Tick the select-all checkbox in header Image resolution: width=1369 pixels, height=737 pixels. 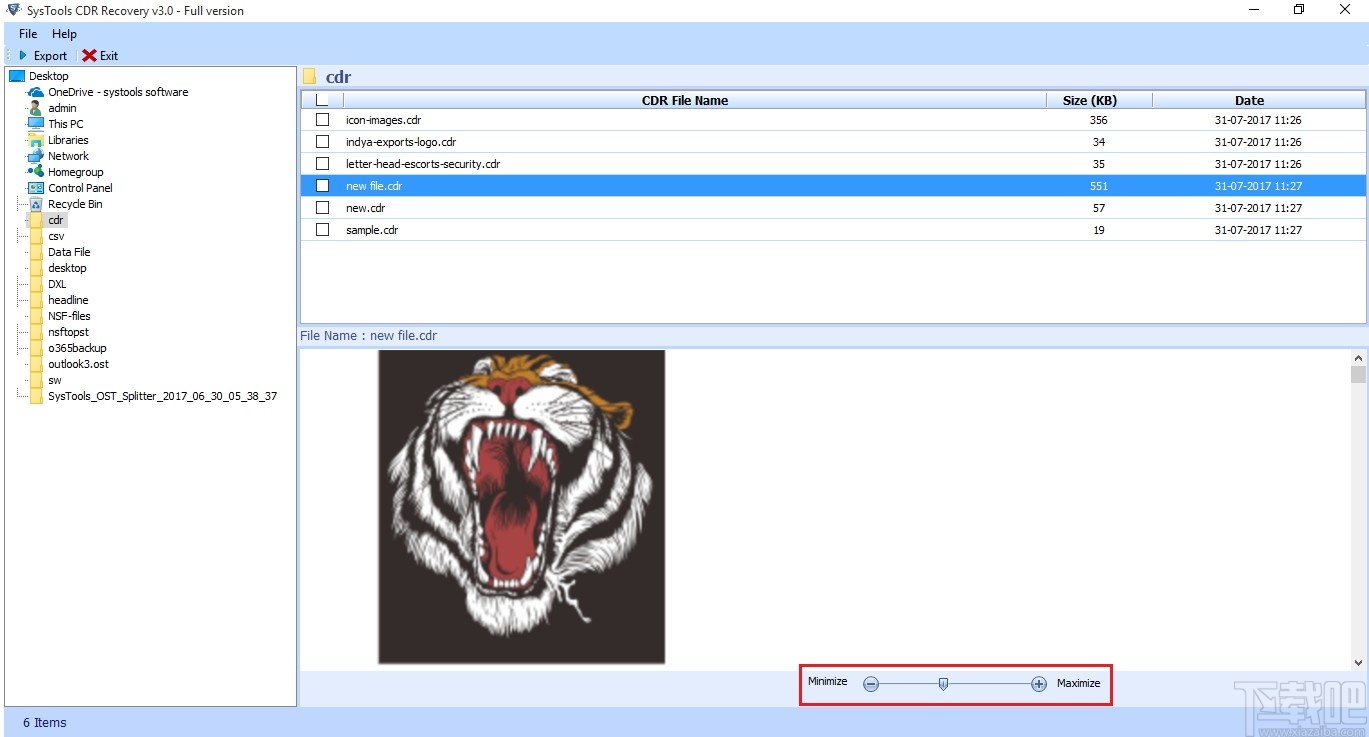[322, 100]
